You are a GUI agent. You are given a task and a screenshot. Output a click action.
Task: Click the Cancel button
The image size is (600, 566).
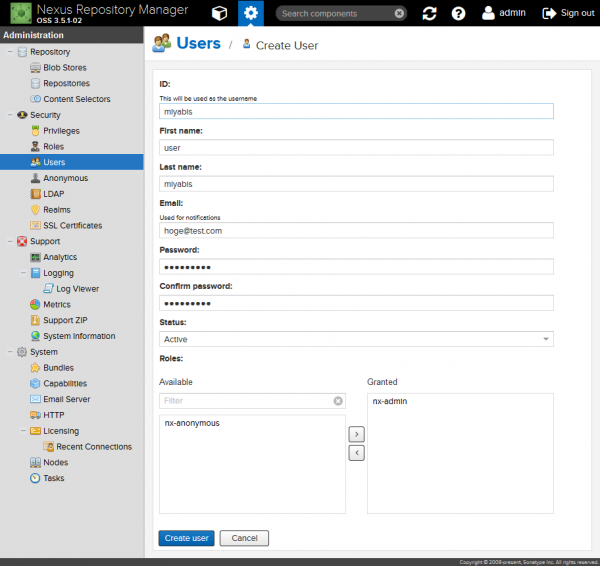[244, 538]
